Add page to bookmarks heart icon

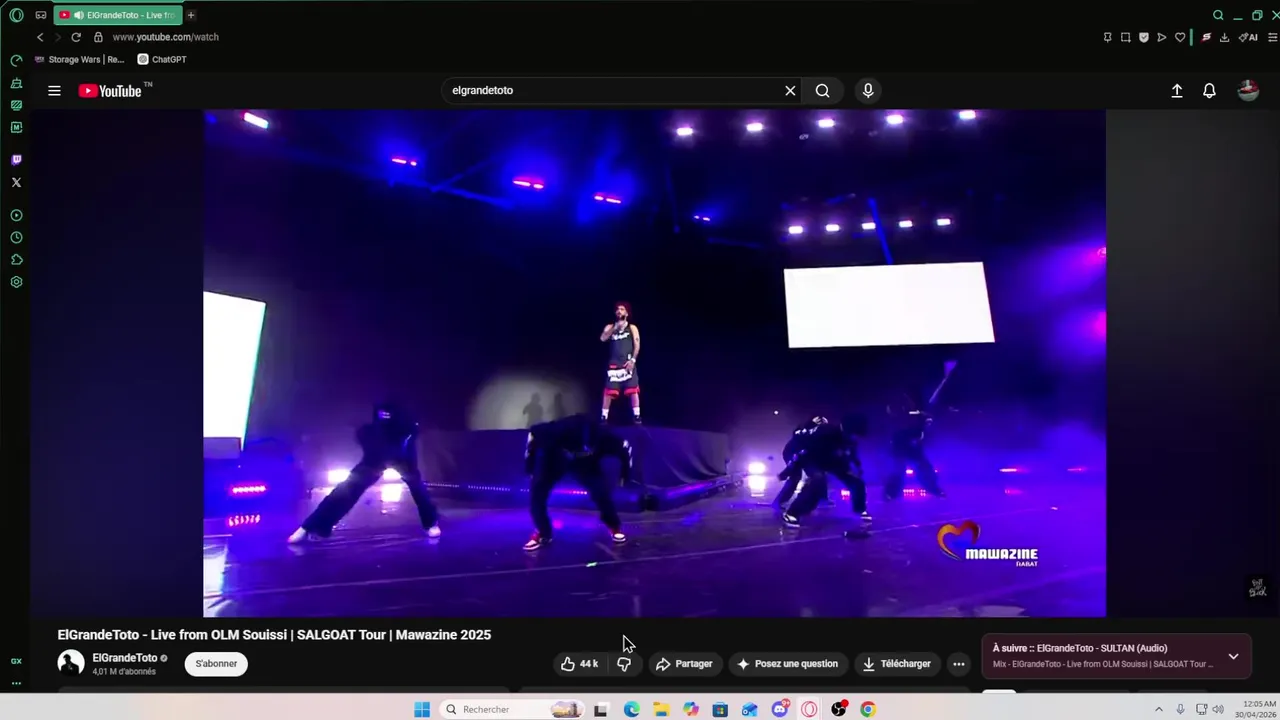pyautogui.click(x=1180, y=37)
